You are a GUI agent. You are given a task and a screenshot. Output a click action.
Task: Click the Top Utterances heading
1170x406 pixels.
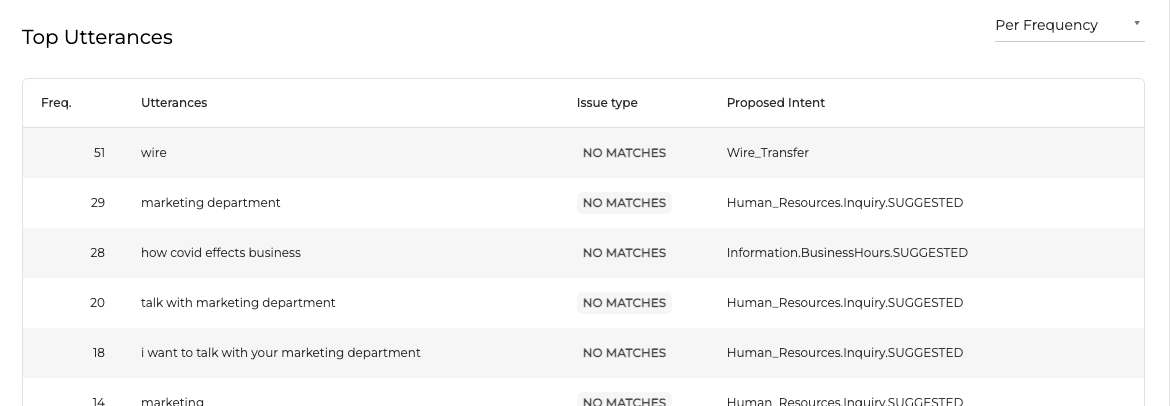[x=97, y=37]
